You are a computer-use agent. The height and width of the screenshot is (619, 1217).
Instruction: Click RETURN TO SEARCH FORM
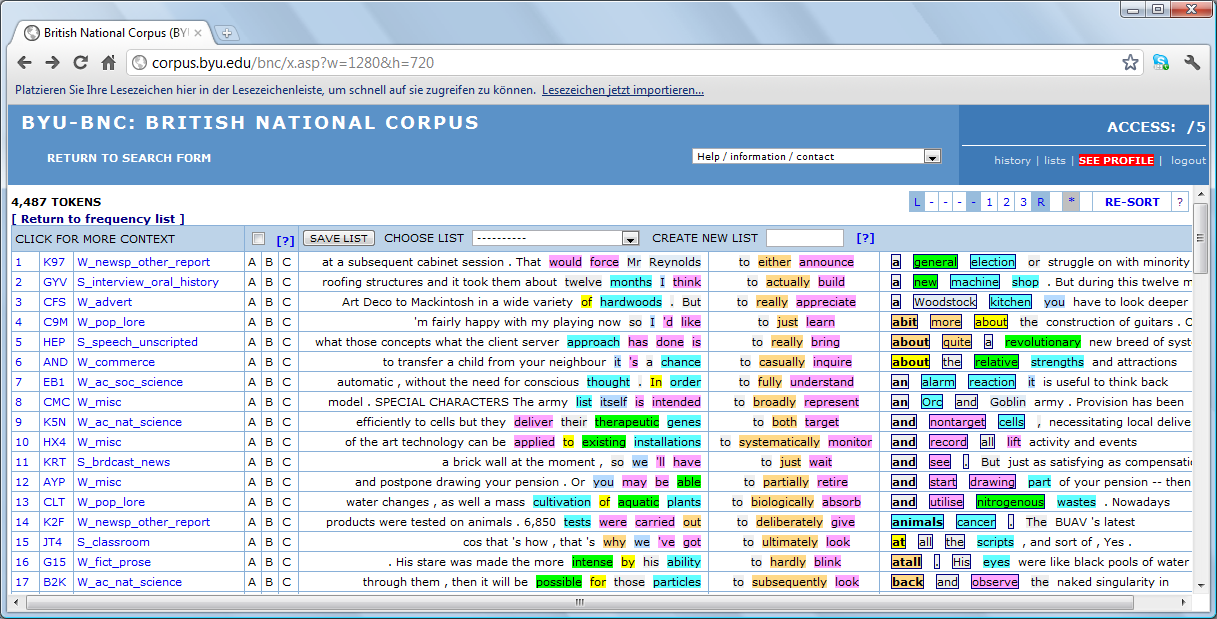point(129,158)
